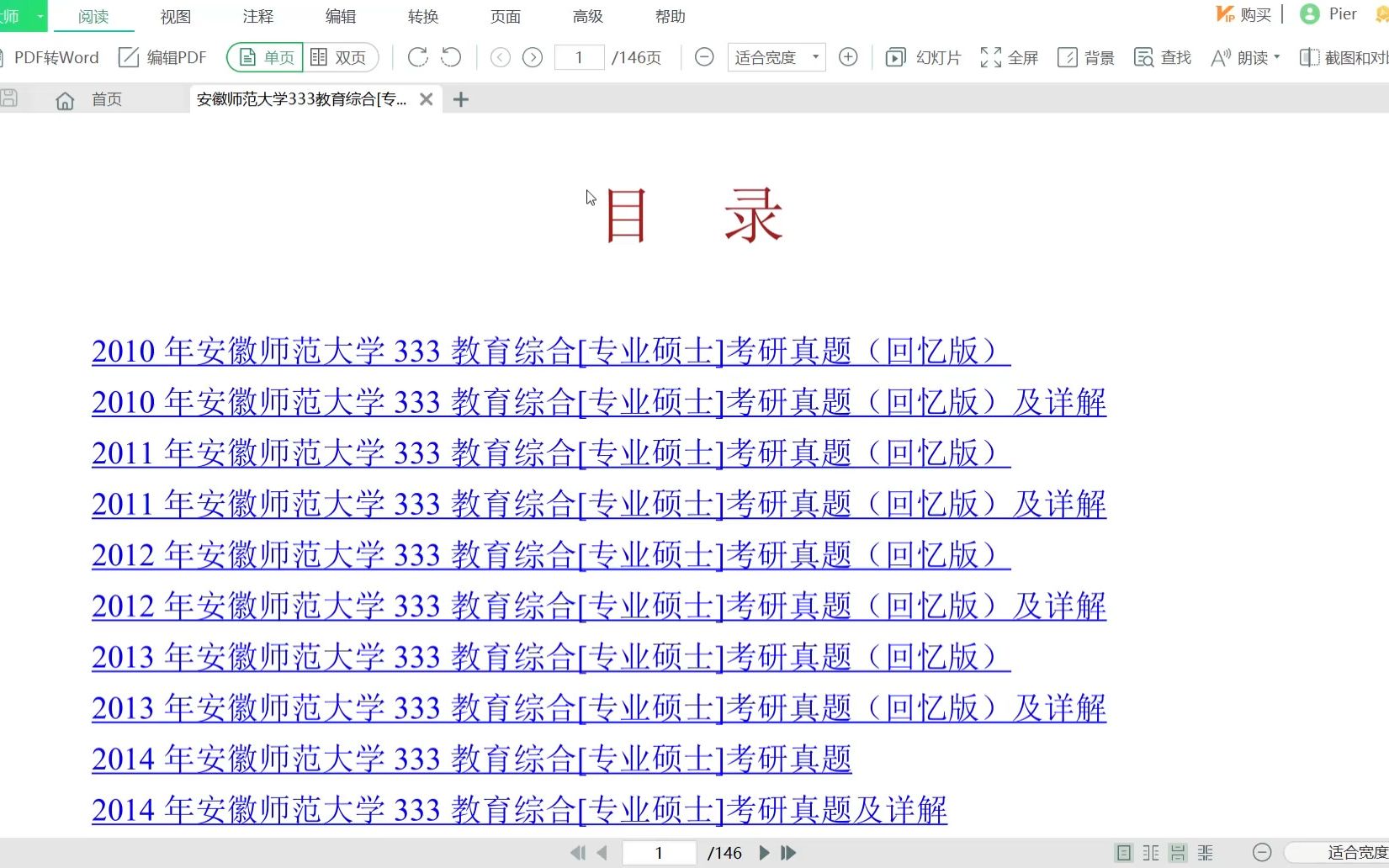Click the 购买 VIP button
Viewport: 1389px width, 868px height.
pyautogui.click(x=1243, y=14)
